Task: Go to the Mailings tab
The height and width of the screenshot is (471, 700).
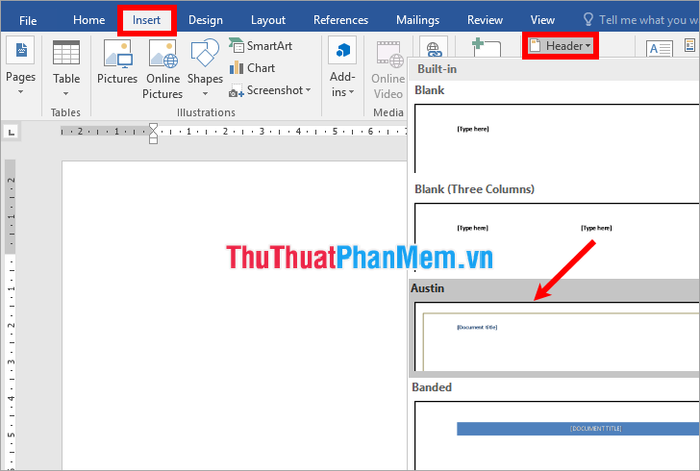Action: (419, 20)
